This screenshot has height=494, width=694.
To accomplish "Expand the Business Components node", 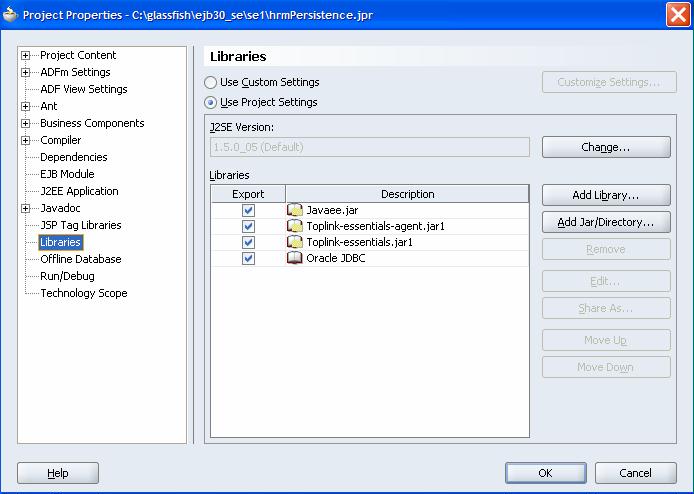I will [26, 123].
